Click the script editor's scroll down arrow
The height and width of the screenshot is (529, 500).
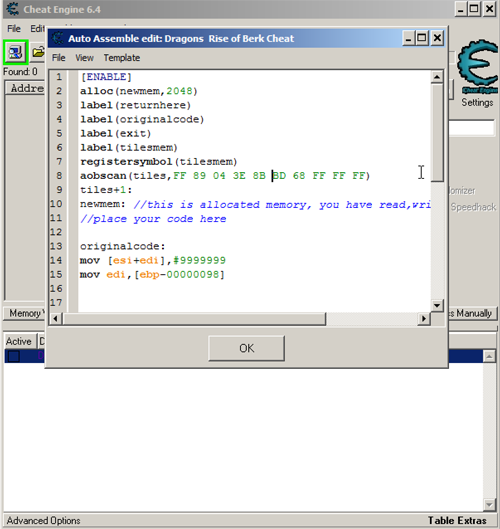point(437,306)
